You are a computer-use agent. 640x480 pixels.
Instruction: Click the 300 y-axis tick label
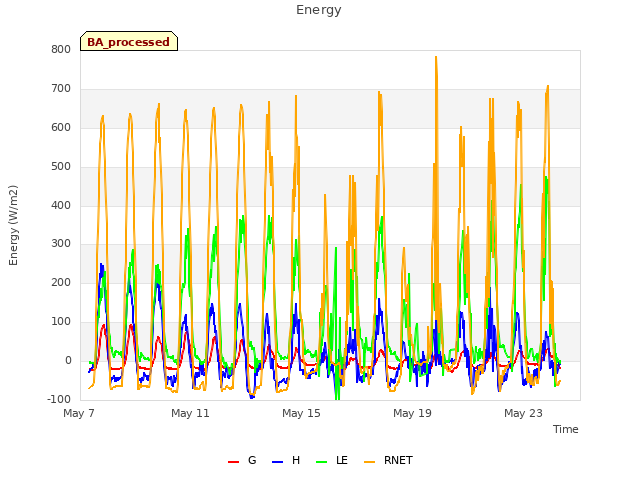point(61,244)
